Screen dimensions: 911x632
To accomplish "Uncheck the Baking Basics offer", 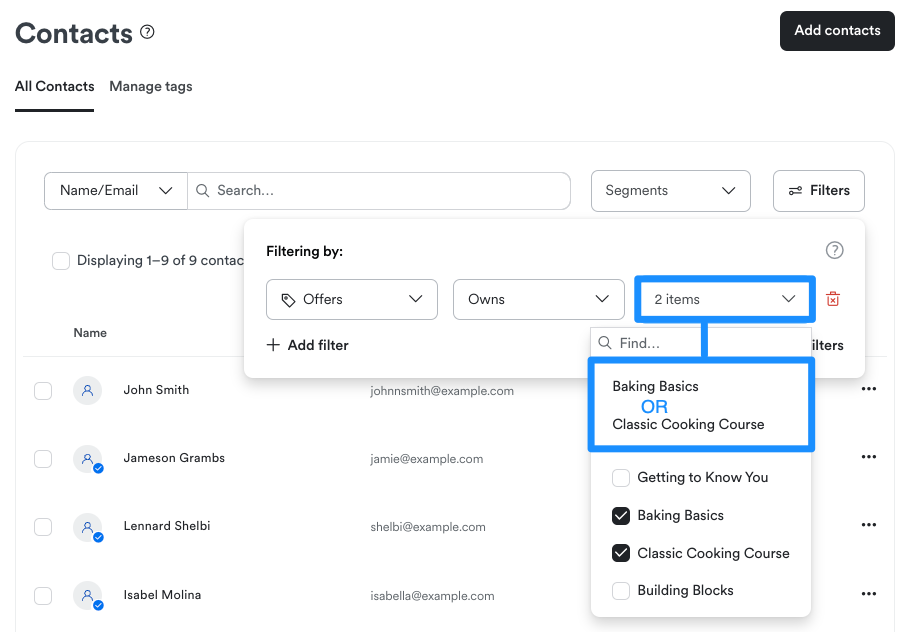I will coord(621,516).
